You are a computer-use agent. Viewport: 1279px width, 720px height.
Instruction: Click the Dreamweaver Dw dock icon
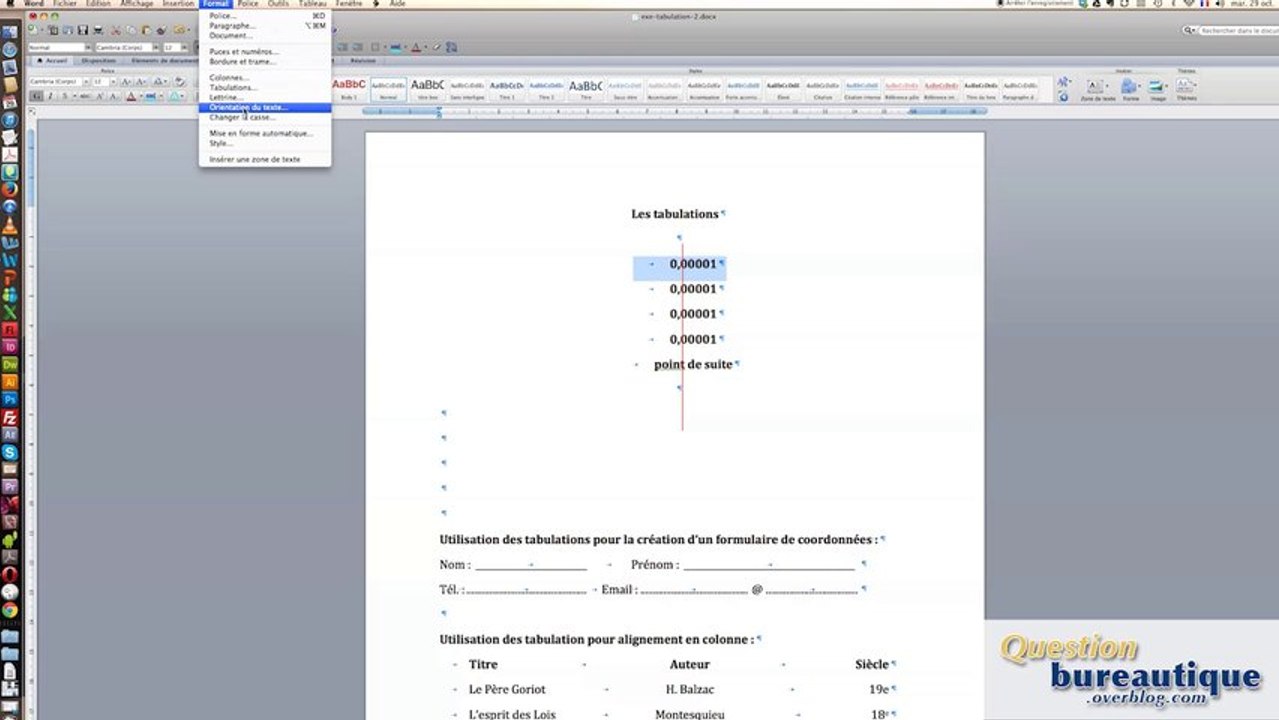pos(9,364)
